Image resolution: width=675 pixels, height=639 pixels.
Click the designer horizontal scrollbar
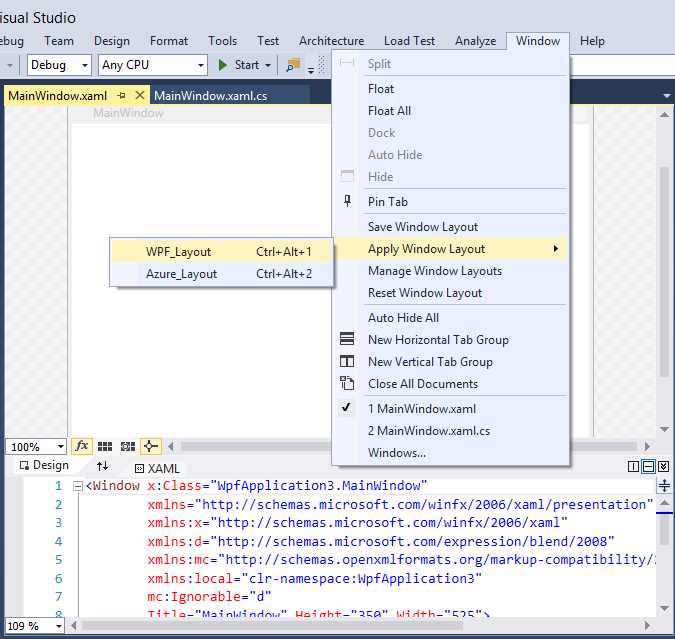point(256,446)
